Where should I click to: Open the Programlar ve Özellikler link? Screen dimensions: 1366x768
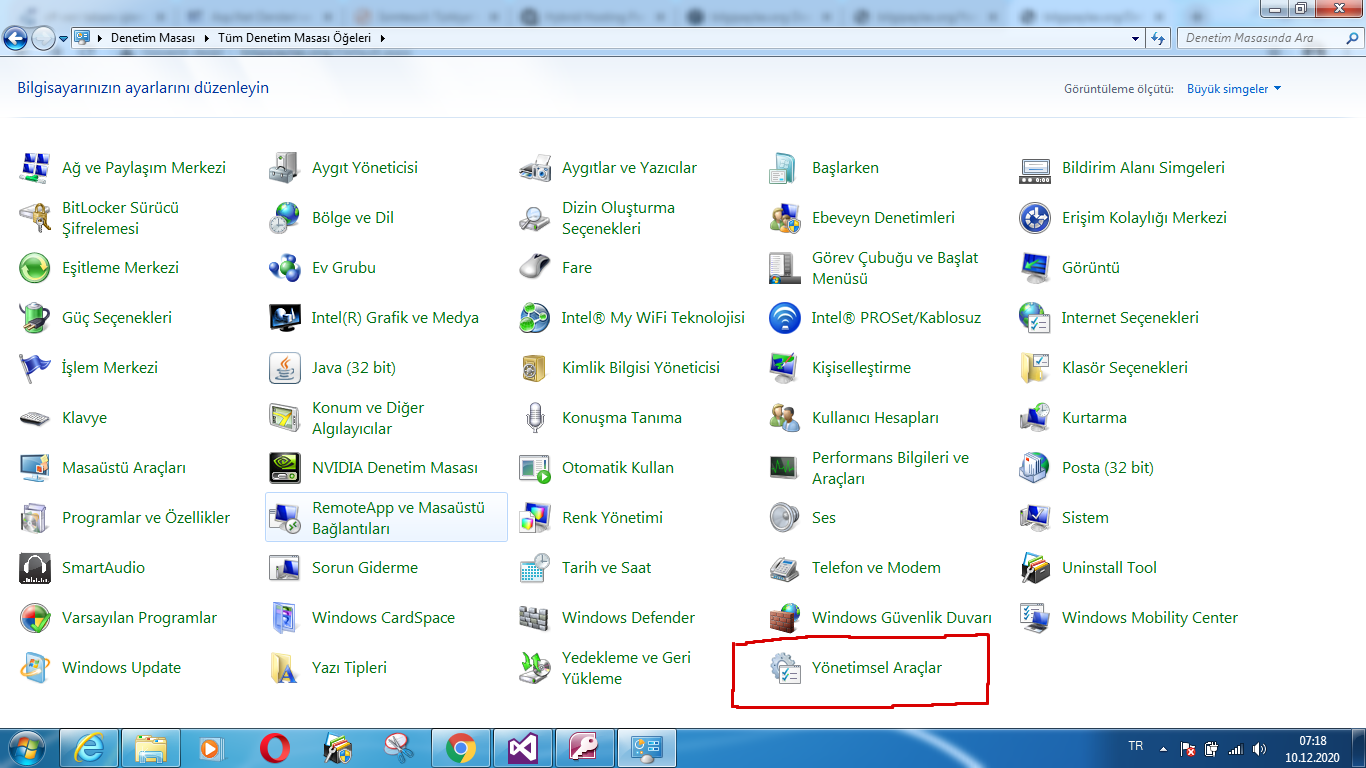(146, 518)
